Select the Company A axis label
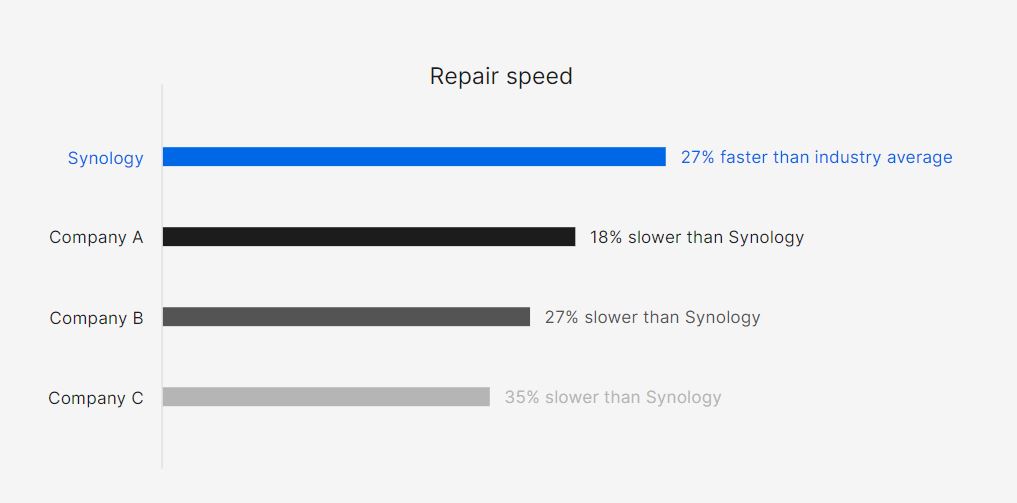 click(x=96, y=237)
